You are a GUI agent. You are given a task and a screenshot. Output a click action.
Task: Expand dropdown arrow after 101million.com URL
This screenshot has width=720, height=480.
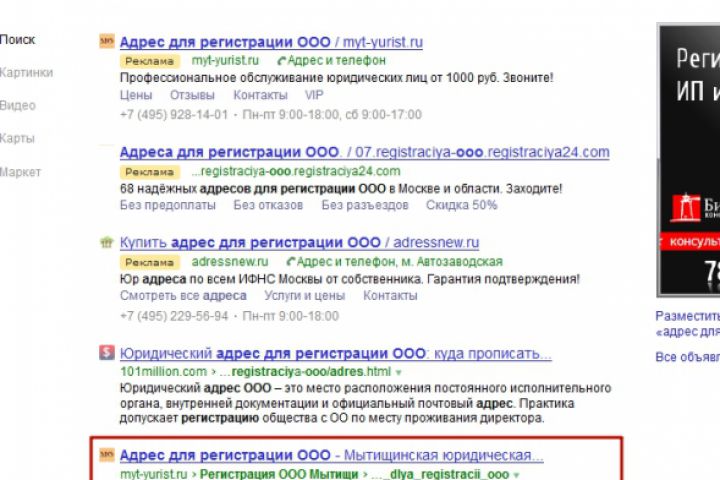(x=399, y=373)
